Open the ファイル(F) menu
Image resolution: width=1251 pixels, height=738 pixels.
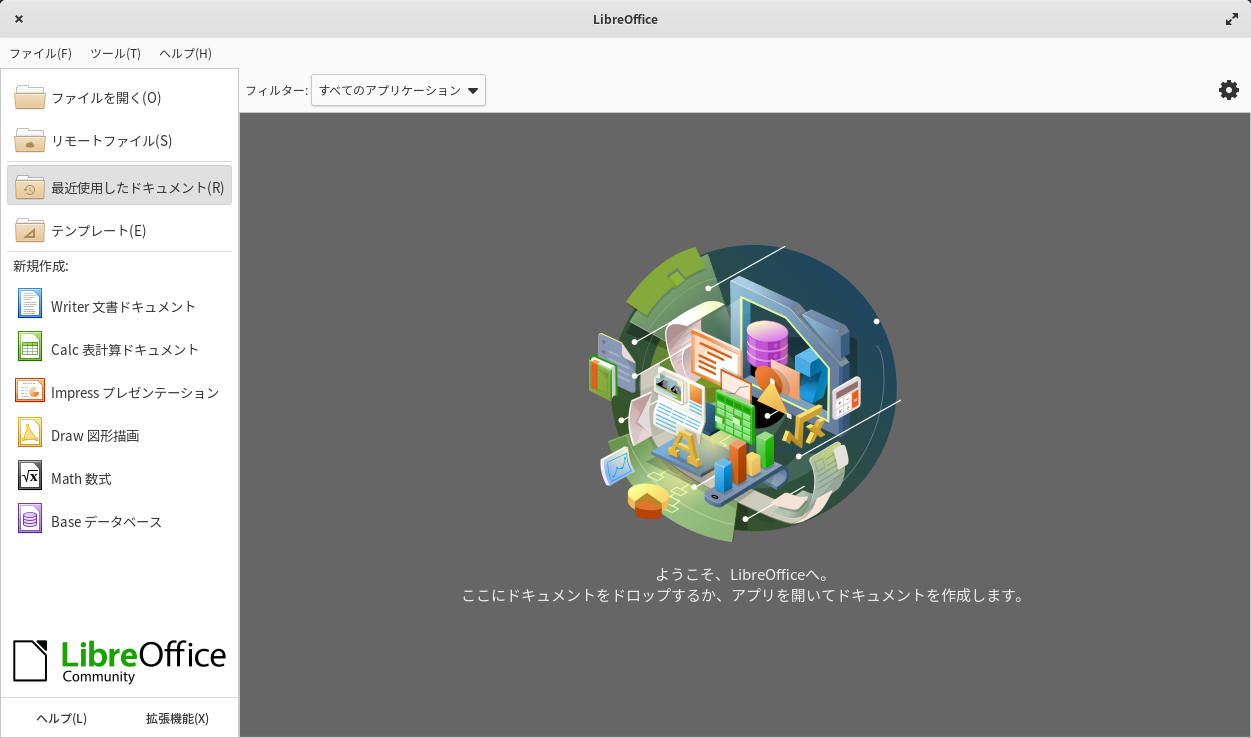40,54
